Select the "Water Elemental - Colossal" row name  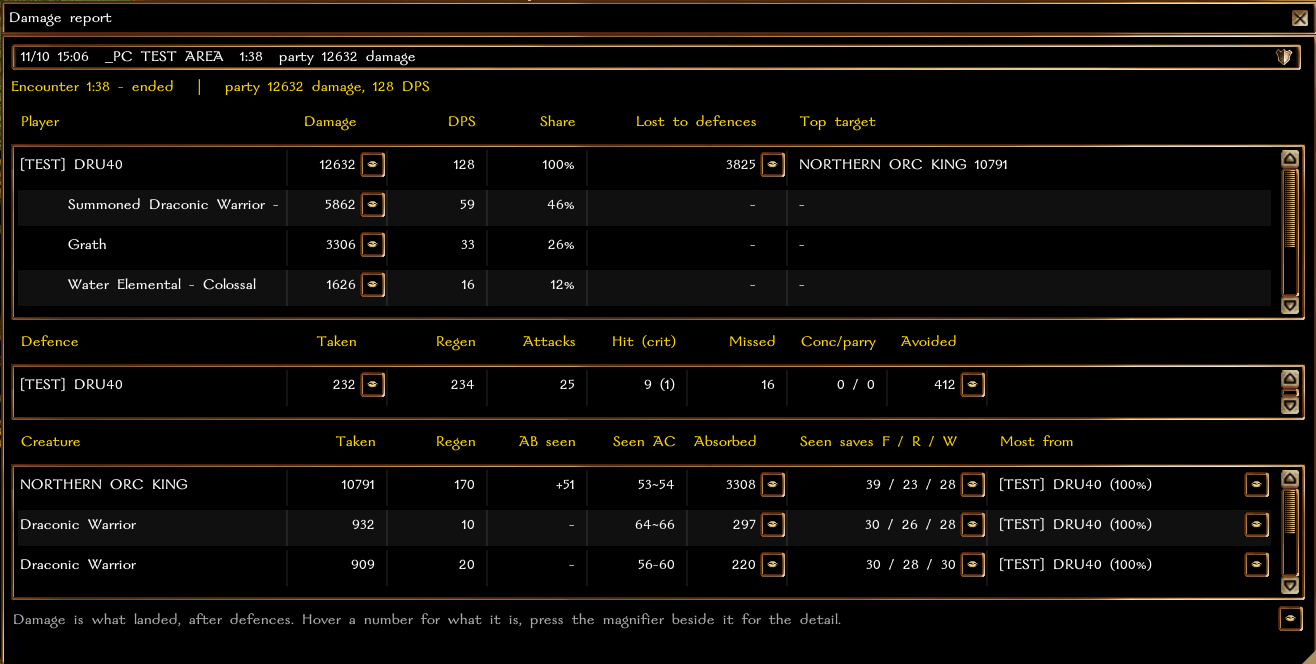162,285
